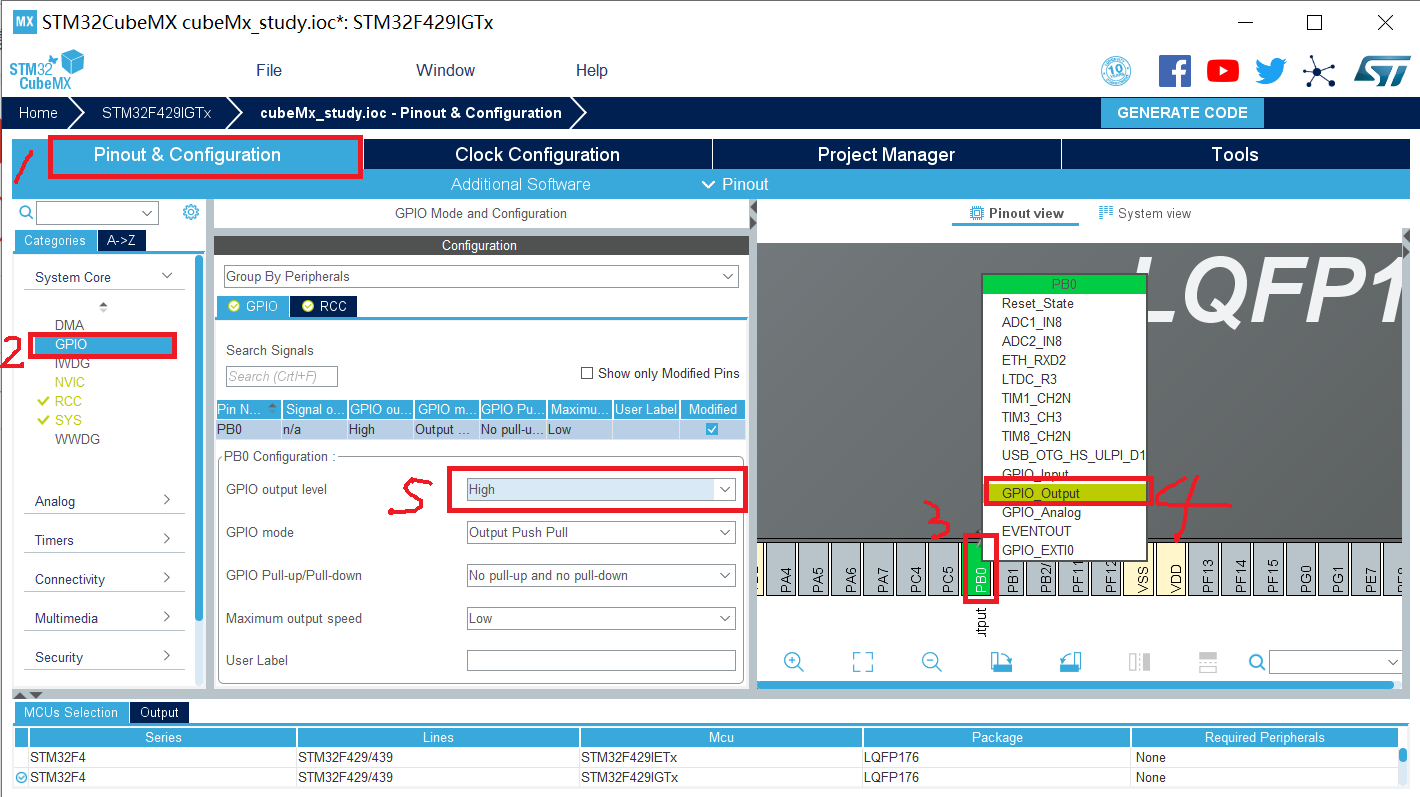The image size is (1420, 797).
Task: Zoom out of the pinout view
Action: (932, 662)
